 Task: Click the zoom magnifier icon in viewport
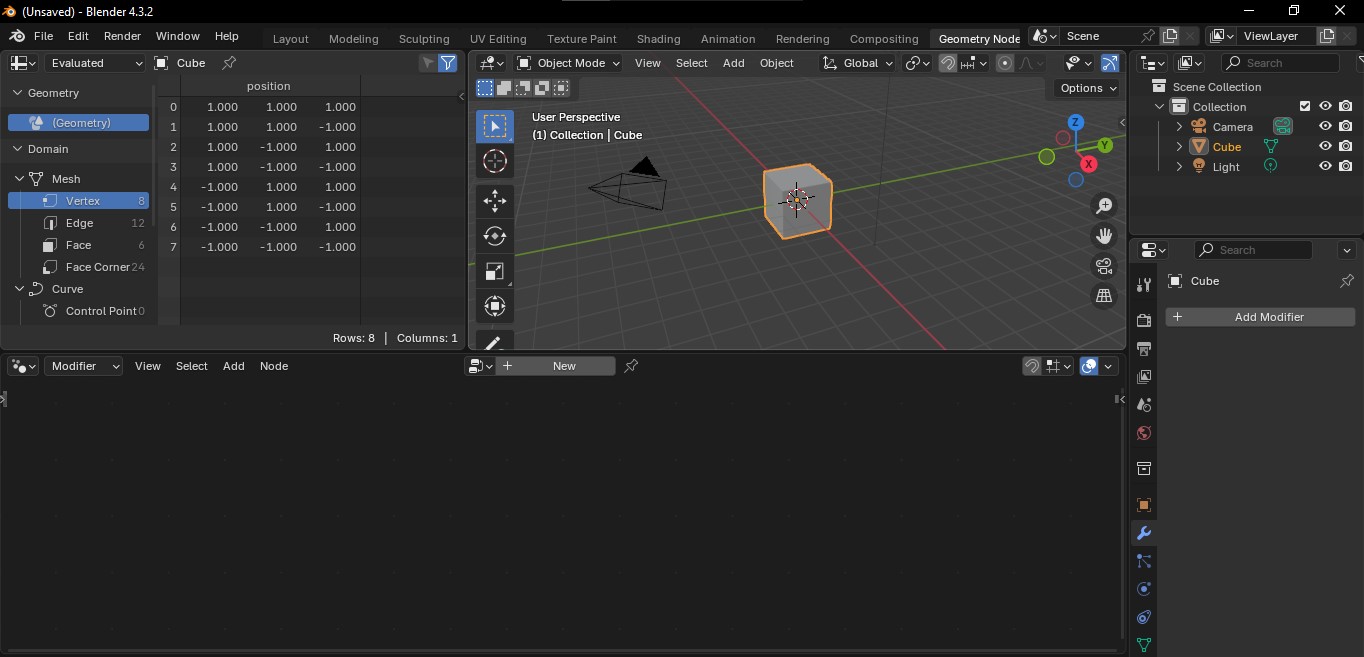(1104, 206)
